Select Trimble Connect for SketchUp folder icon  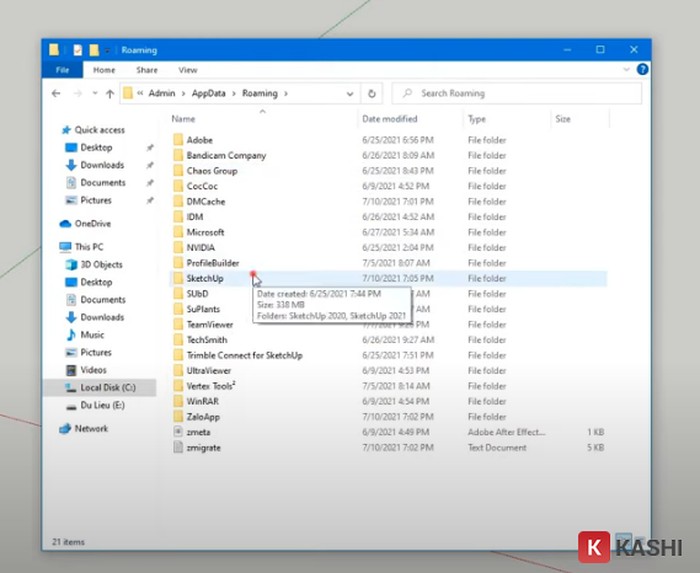pos(178,355)
